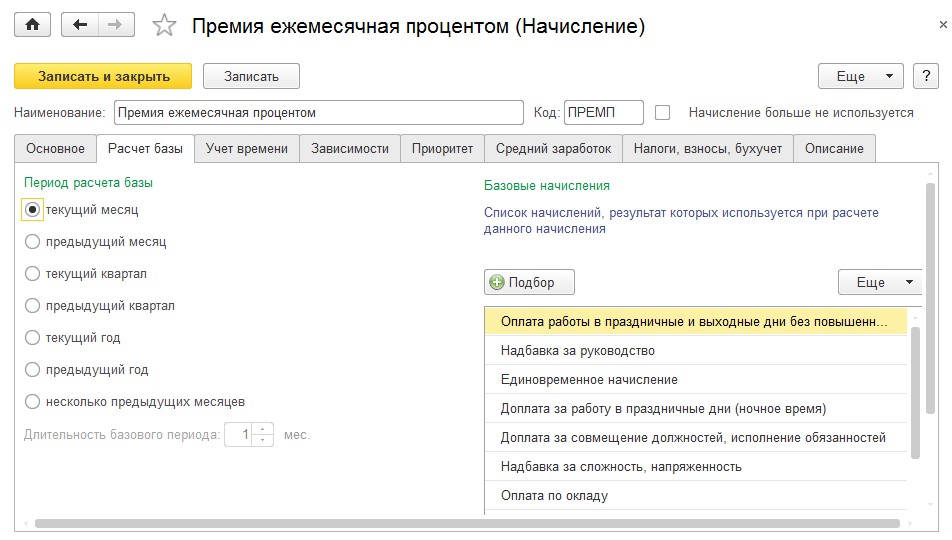Open the Приоритет tab

[x=442, y=149]
